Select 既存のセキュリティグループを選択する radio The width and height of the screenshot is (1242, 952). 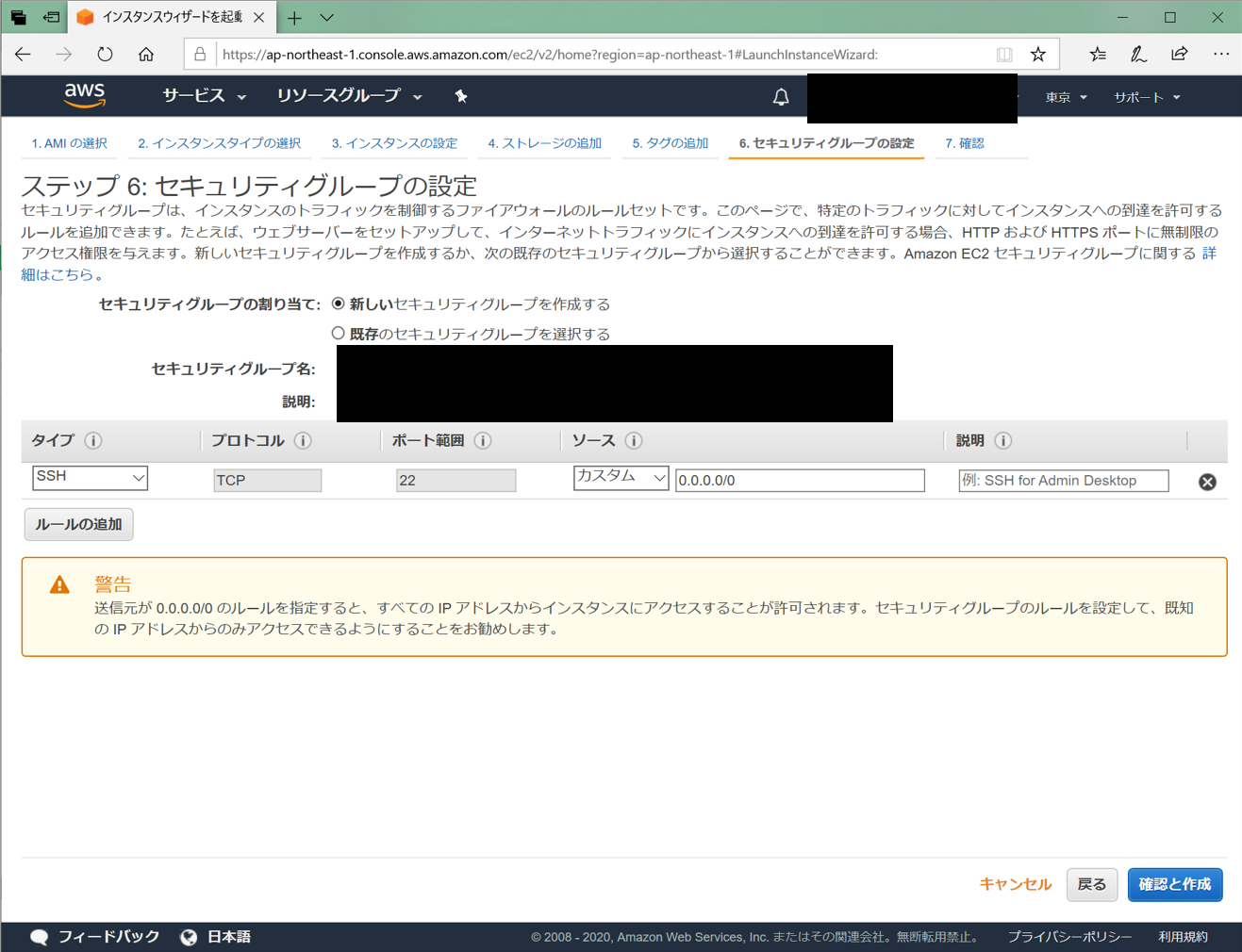point(338,333)
